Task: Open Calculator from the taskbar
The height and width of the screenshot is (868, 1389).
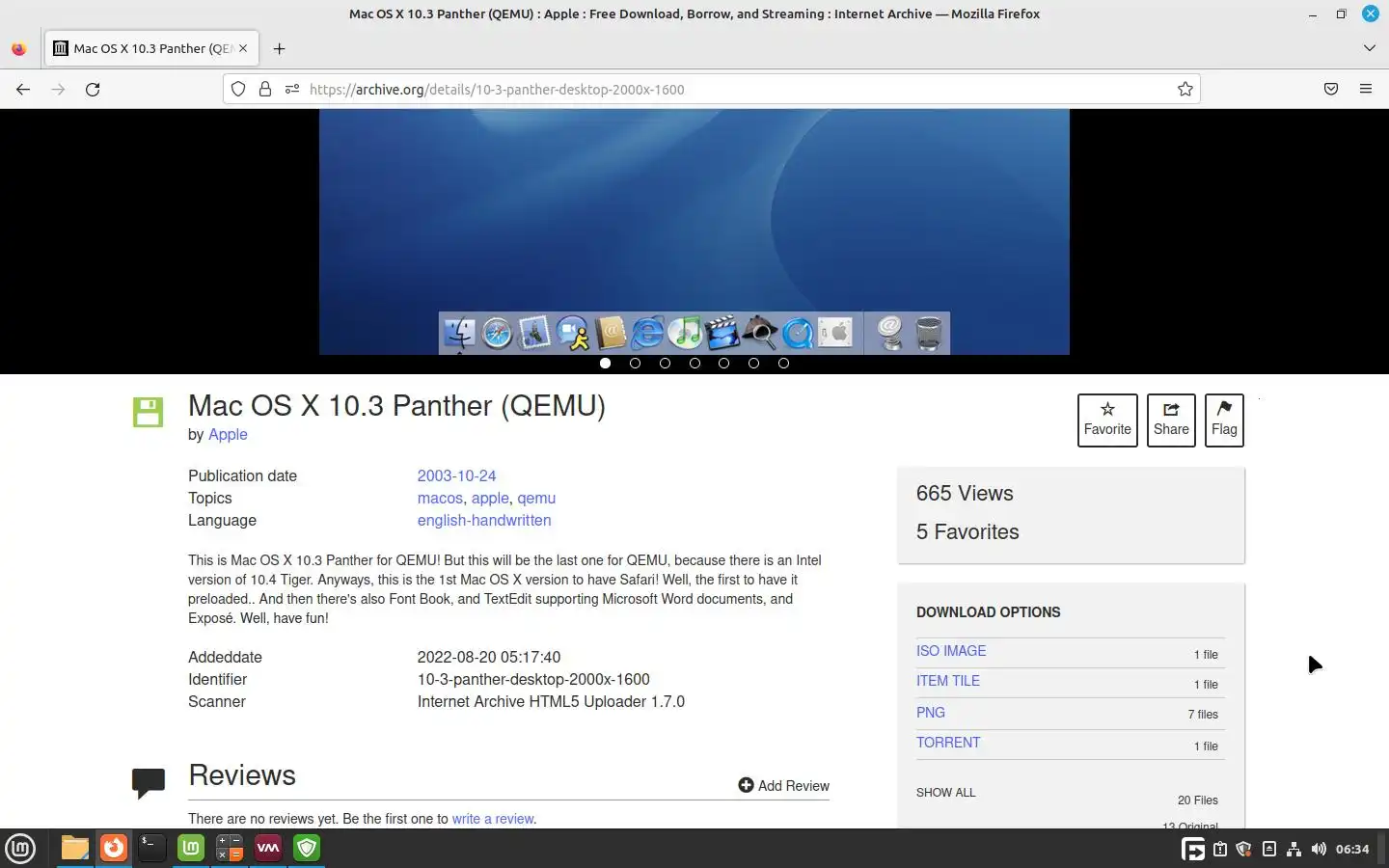Action: 230,848
